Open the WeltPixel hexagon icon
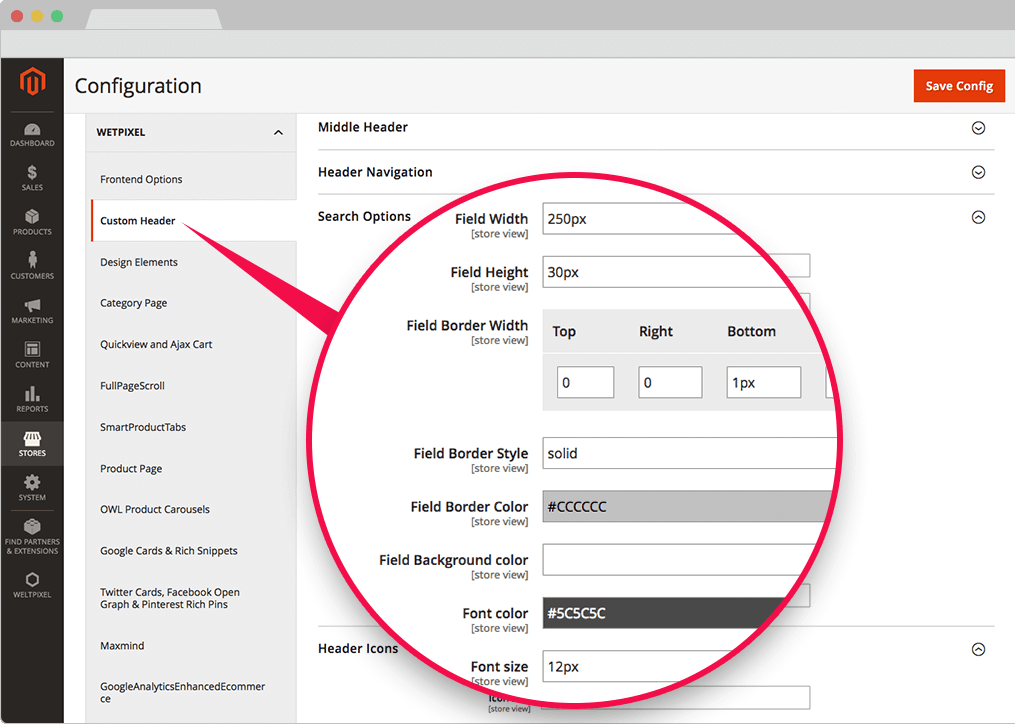The height and width of the screenshot is (724, 1015). pyautogui.click(x=32, y=580)
